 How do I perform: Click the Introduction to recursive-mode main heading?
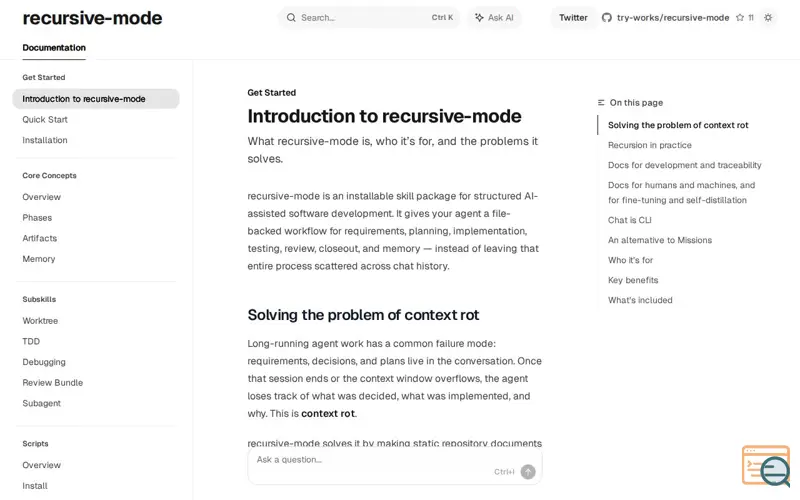coord(385,116)
